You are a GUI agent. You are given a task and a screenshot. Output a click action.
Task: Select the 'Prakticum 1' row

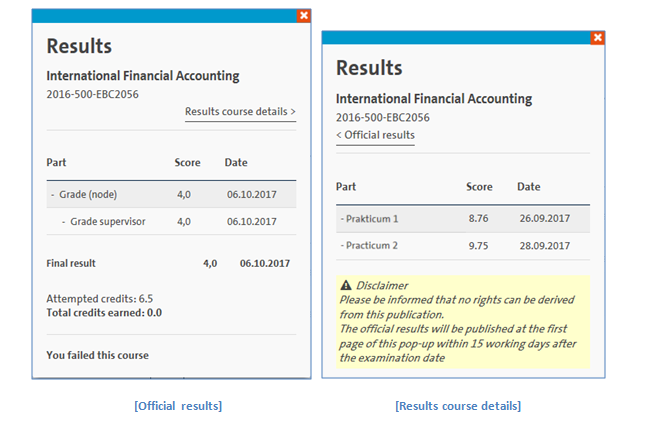pos(463,218)
